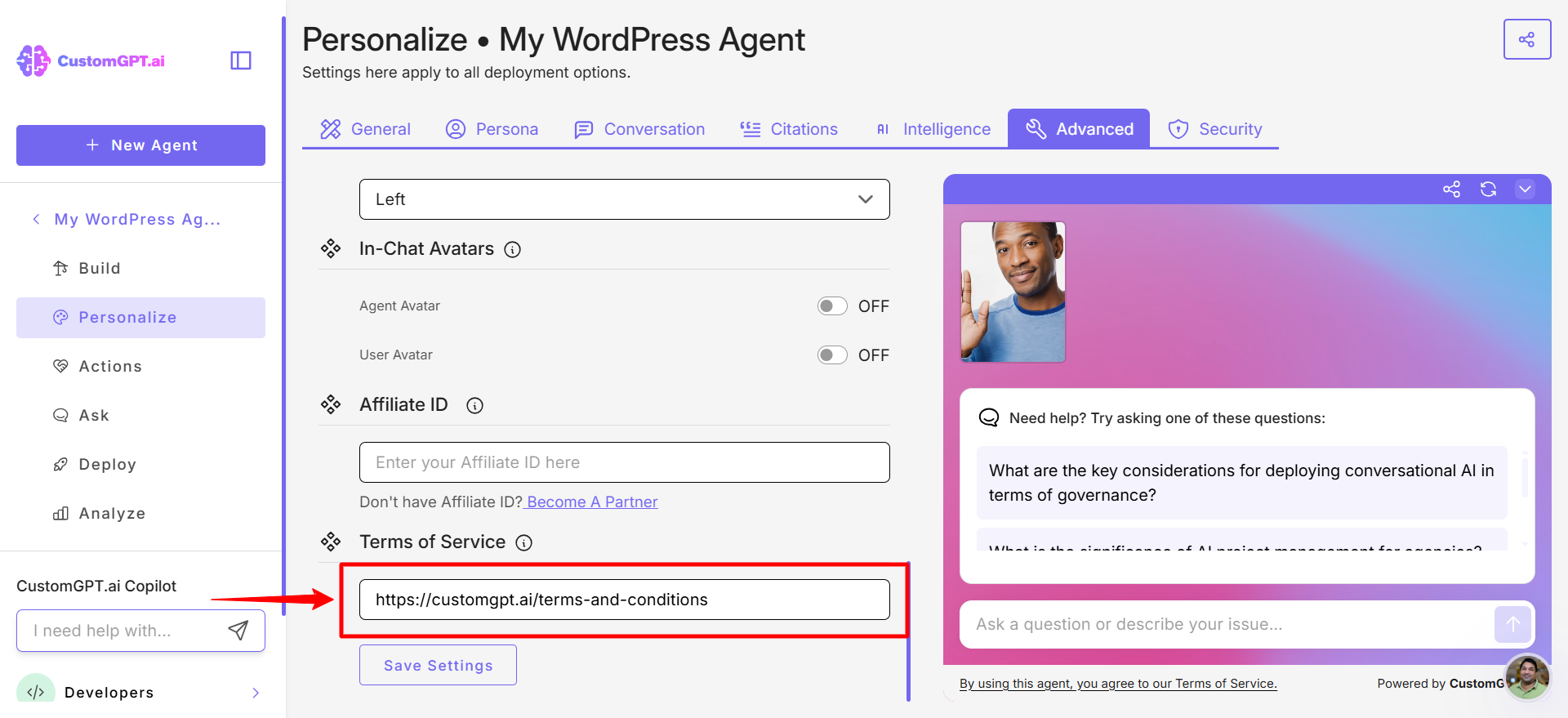
Task: Click the Affiliate ID input field
Action: (625, 462)
